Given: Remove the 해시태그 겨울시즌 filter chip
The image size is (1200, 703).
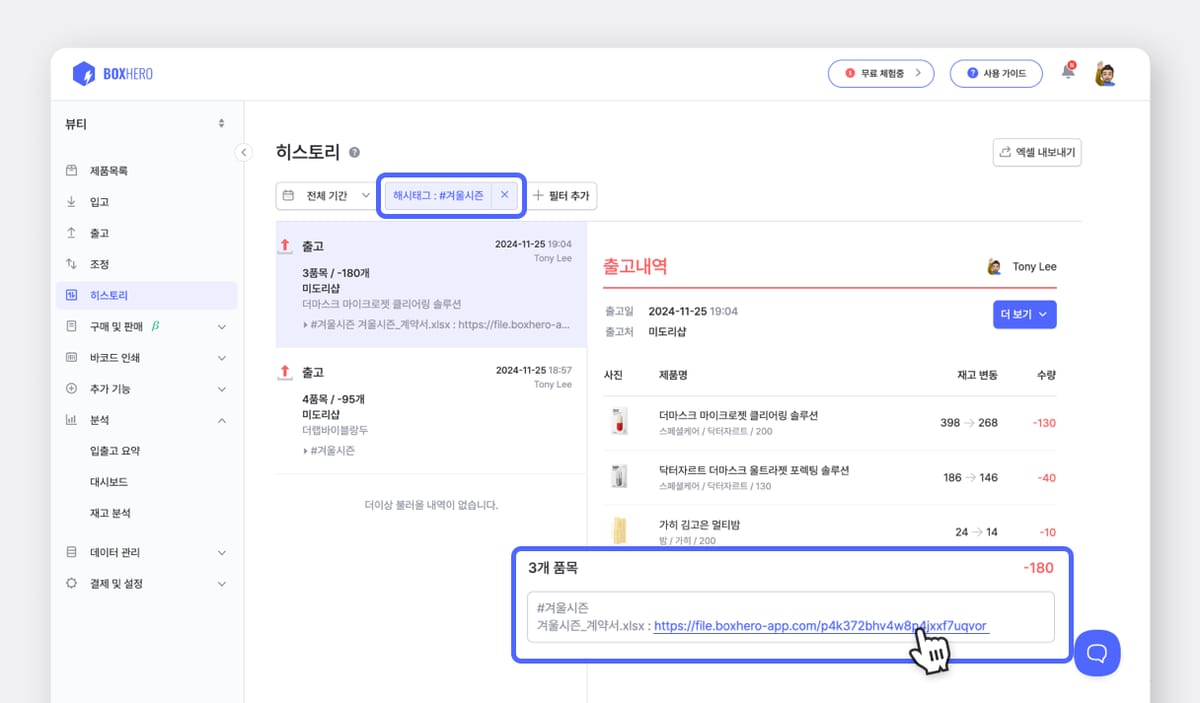Looking at the screenshot, I should click(x=505, y=195).
